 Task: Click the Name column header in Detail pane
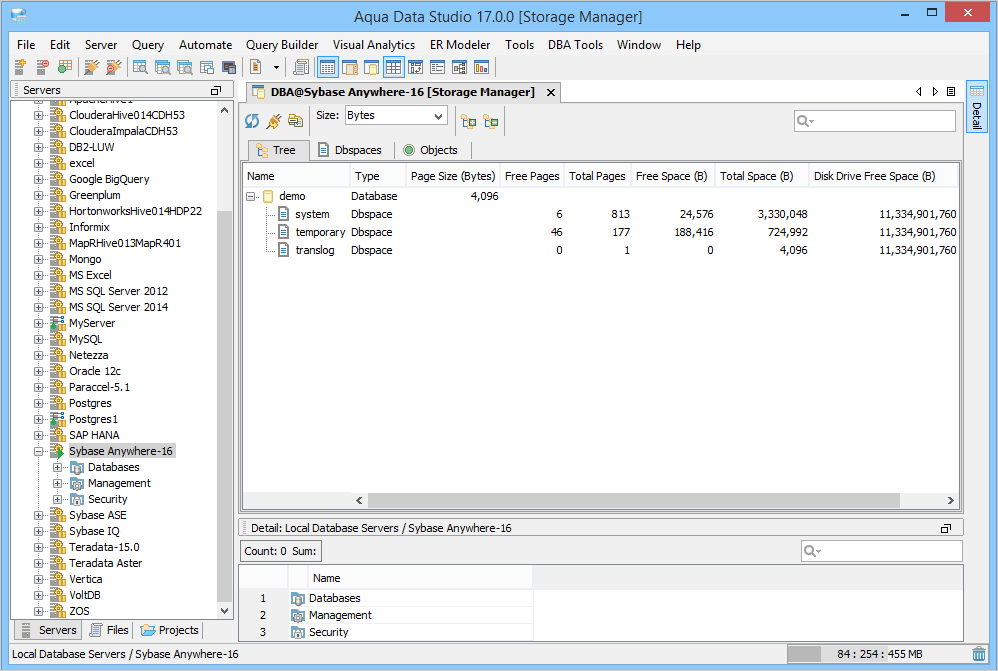419,578
